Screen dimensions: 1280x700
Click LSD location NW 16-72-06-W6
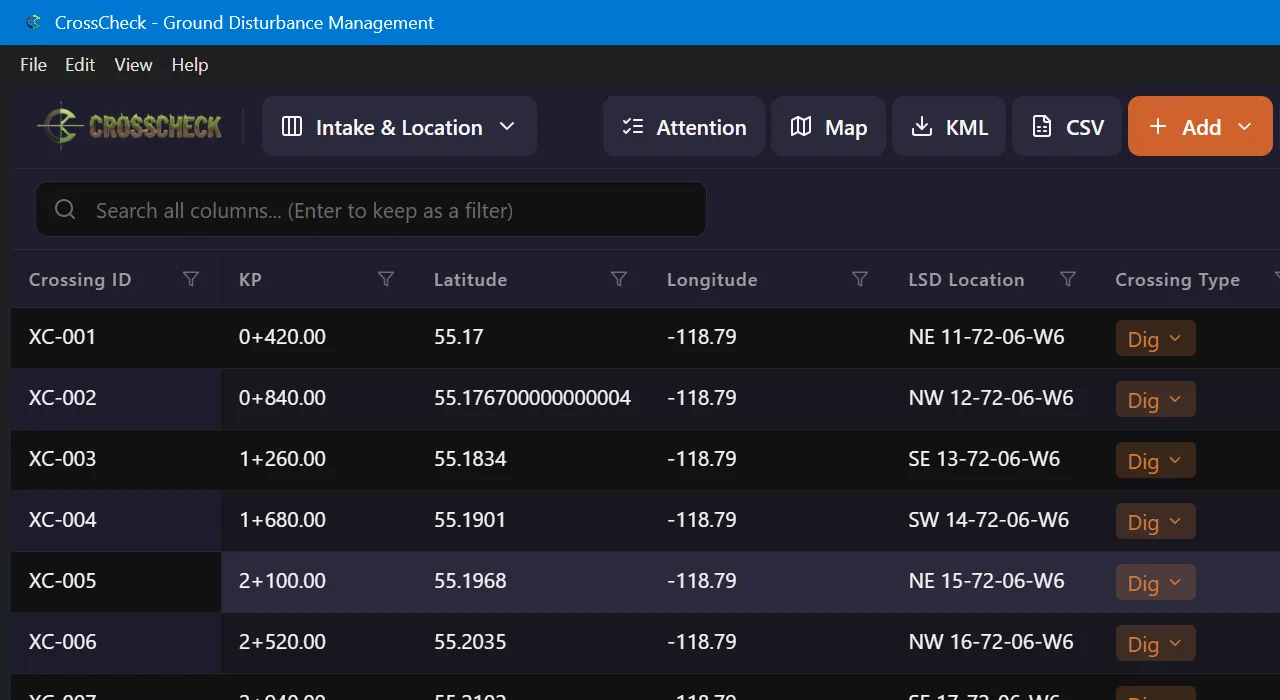pyautogui.click(x=991, y=642)
